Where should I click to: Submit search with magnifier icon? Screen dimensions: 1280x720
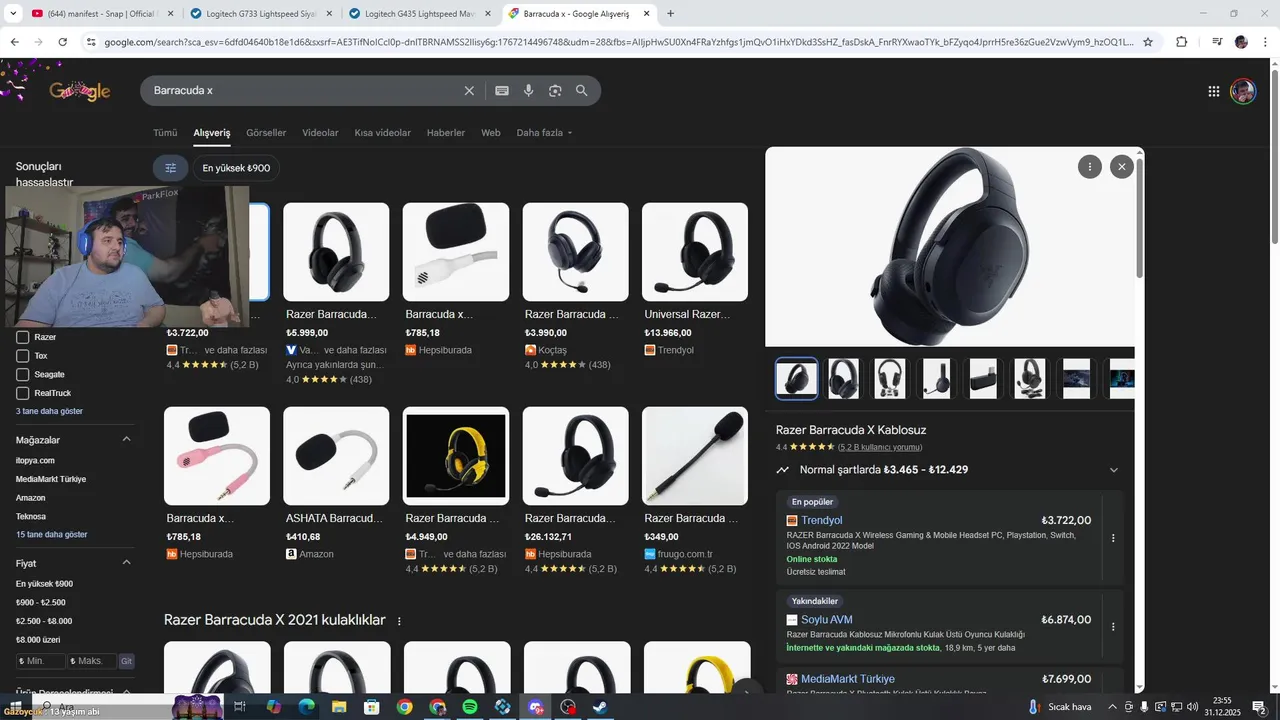tap(582, 91)
